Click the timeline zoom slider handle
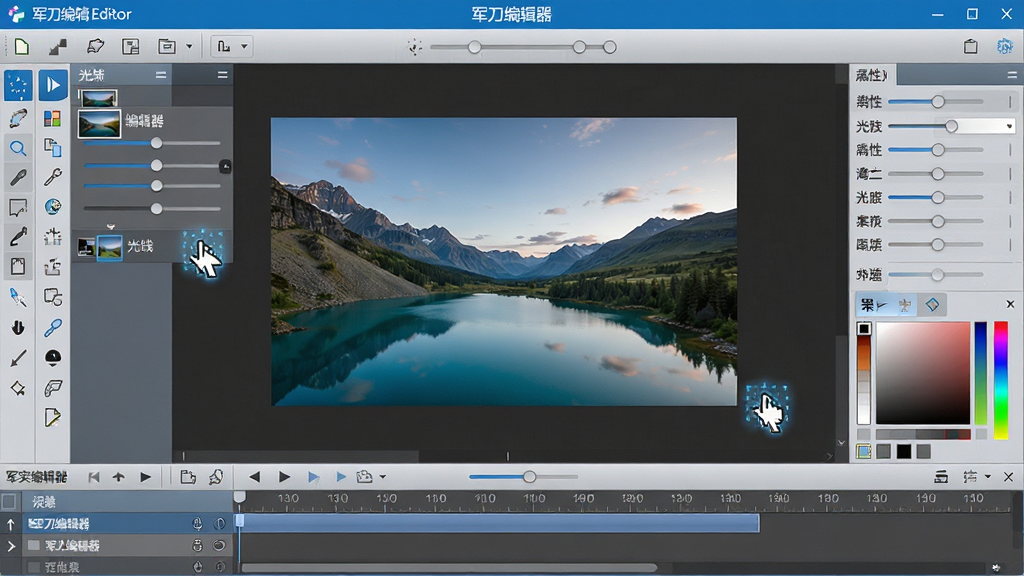 pyautogui.click(x=530, y=477)
